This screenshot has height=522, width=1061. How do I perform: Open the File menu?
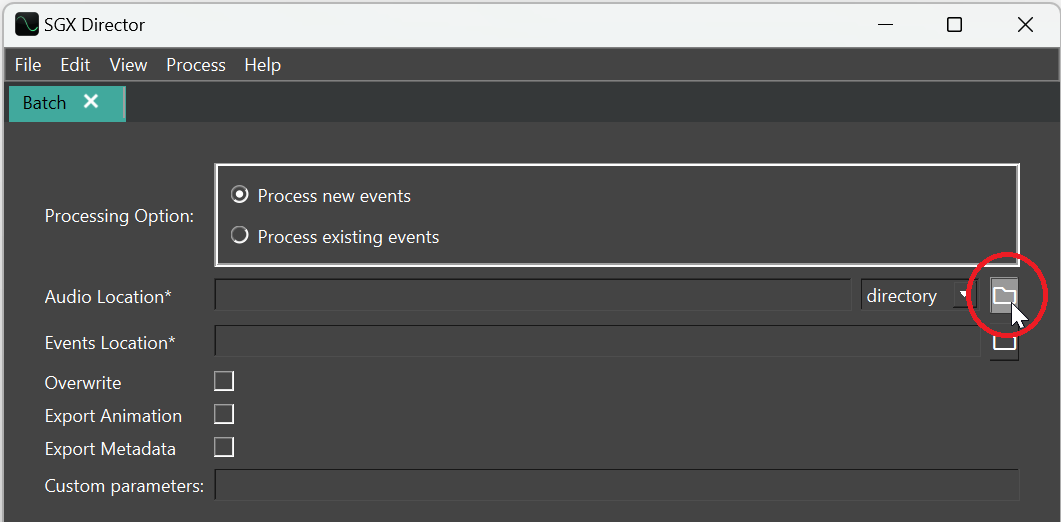[x=28, y=65]
